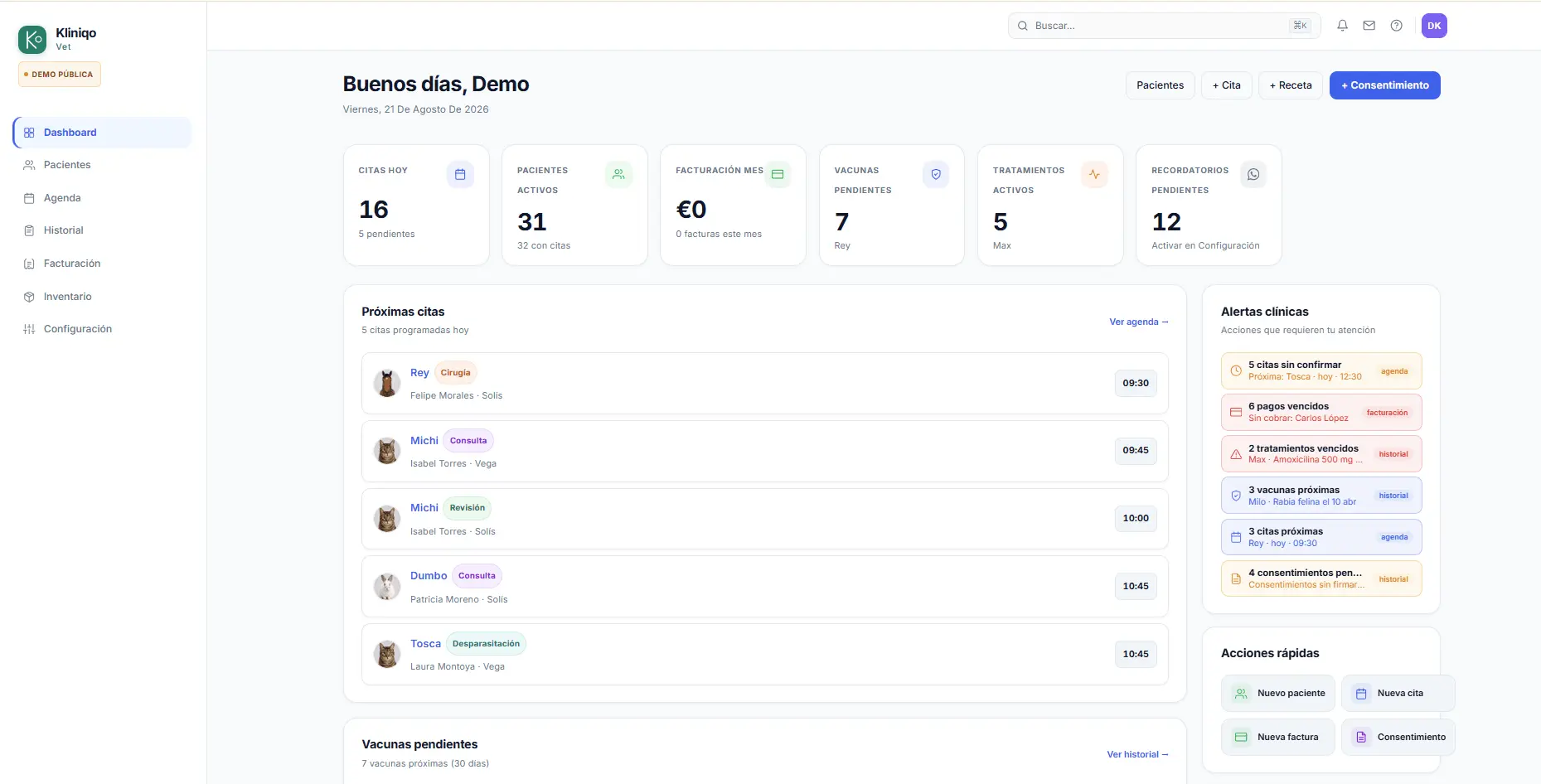Open the 5 citas sin confirmar alert
Viewport: 1541px width, 784px height.
[1321, 370]
